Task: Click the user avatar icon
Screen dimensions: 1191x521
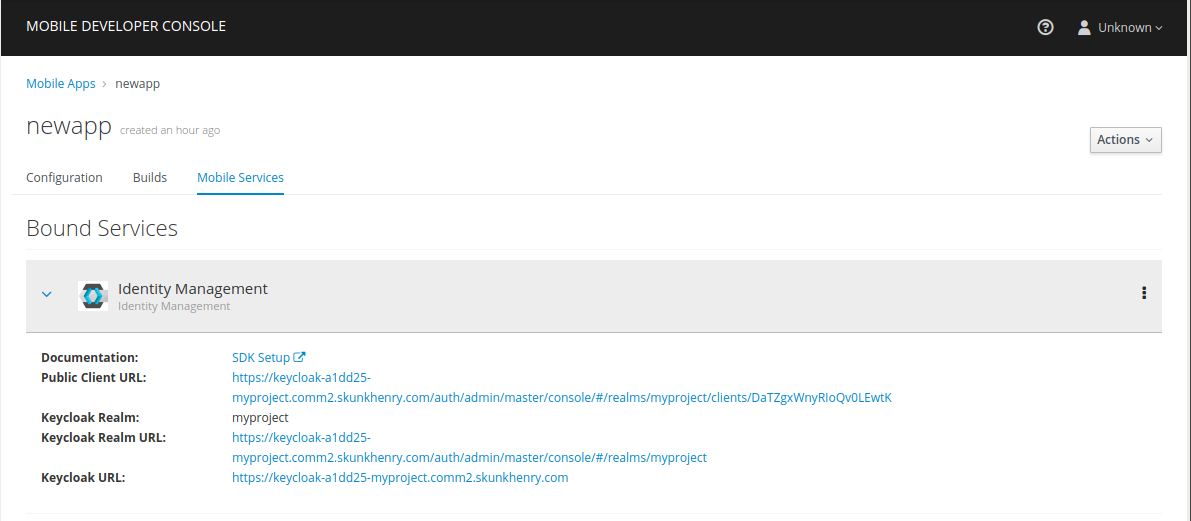Action: point(1084,27)
